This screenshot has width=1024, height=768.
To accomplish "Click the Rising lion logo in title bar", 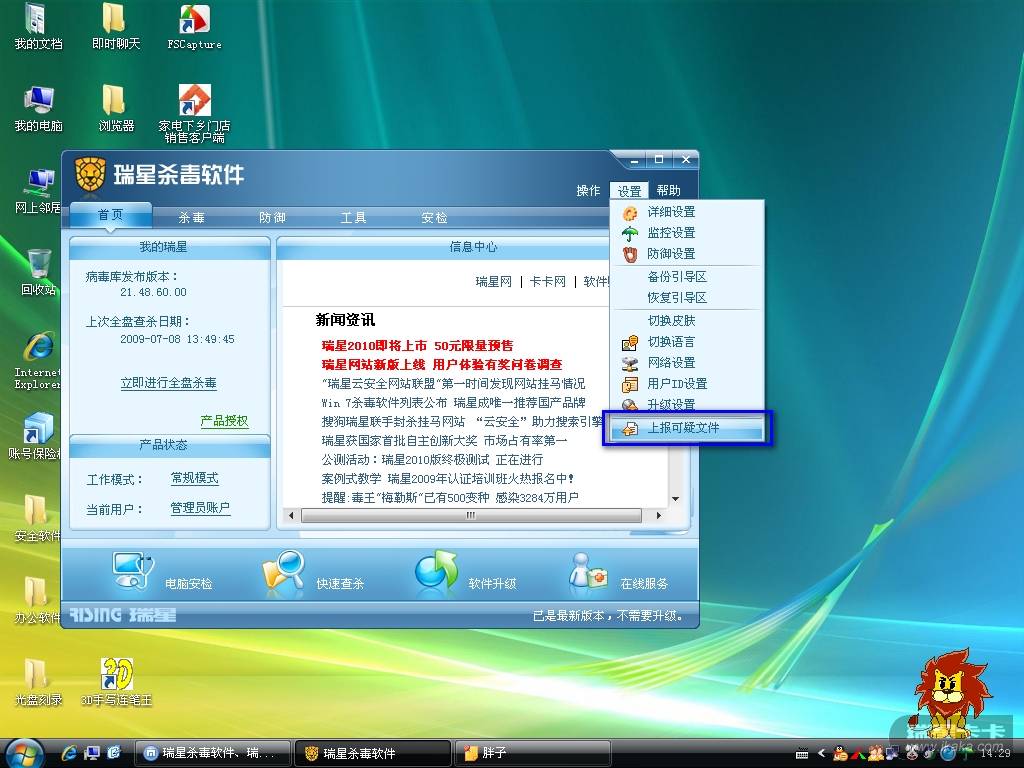I will [89, 174].
